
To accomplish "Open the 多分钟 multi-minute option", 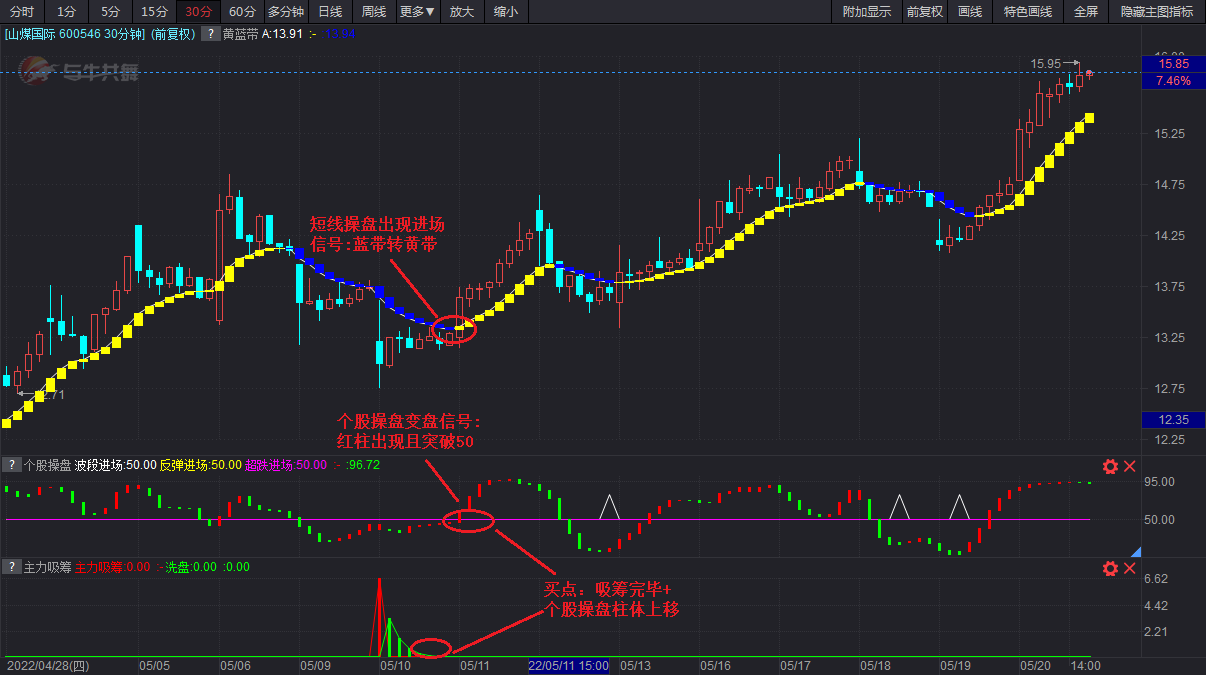I will point(285,12).
